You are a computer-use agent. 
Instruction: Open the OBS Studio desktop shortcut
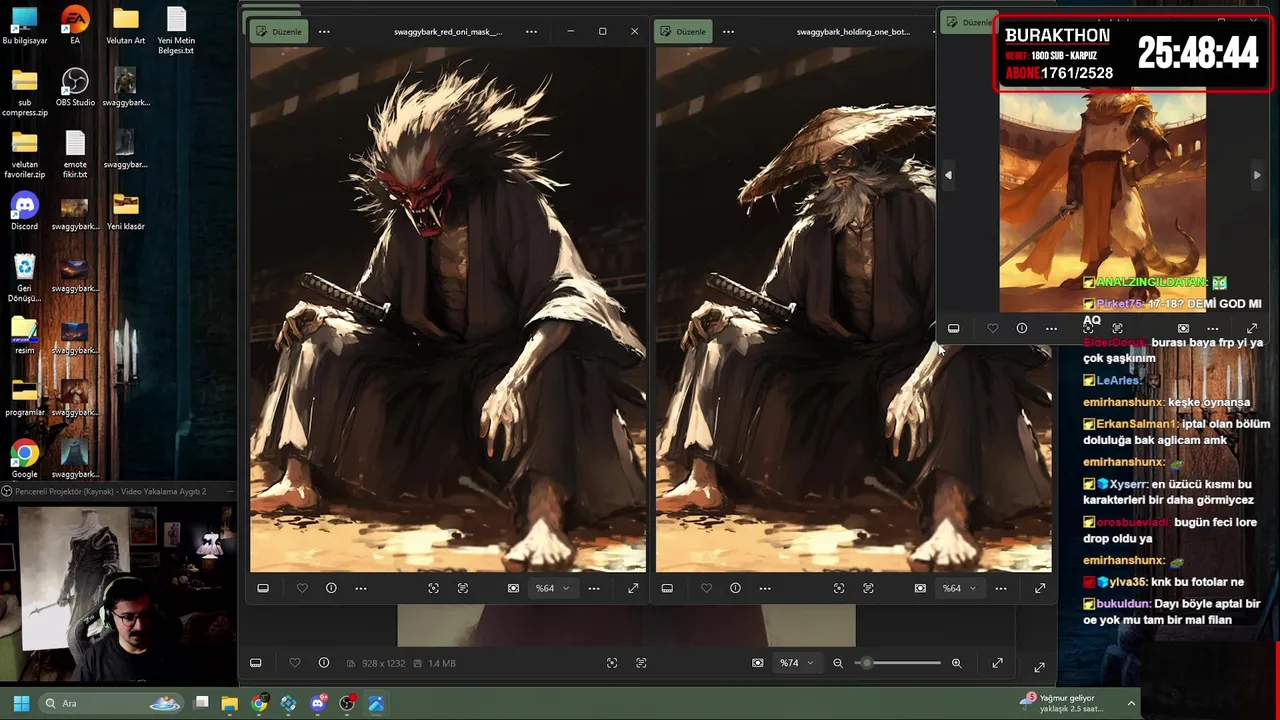(75, 87)
